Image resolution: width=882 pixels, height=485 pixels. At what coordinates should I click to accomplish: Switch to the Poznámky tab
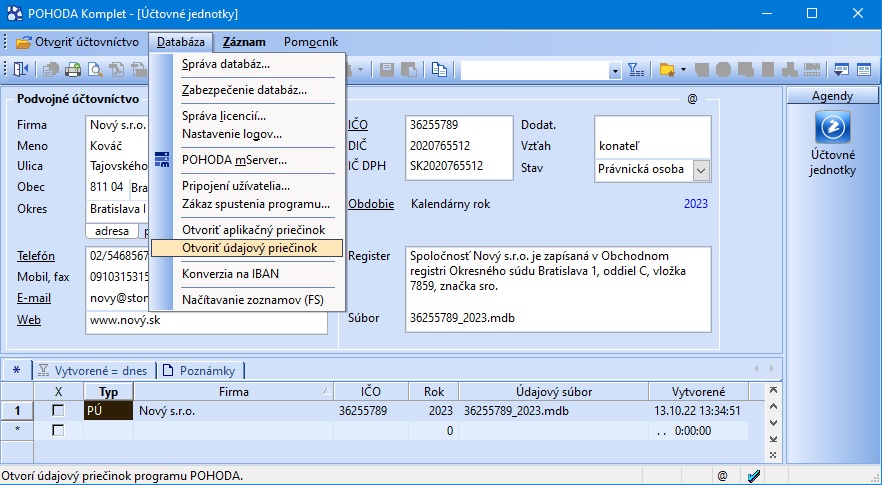click(201, 370)
